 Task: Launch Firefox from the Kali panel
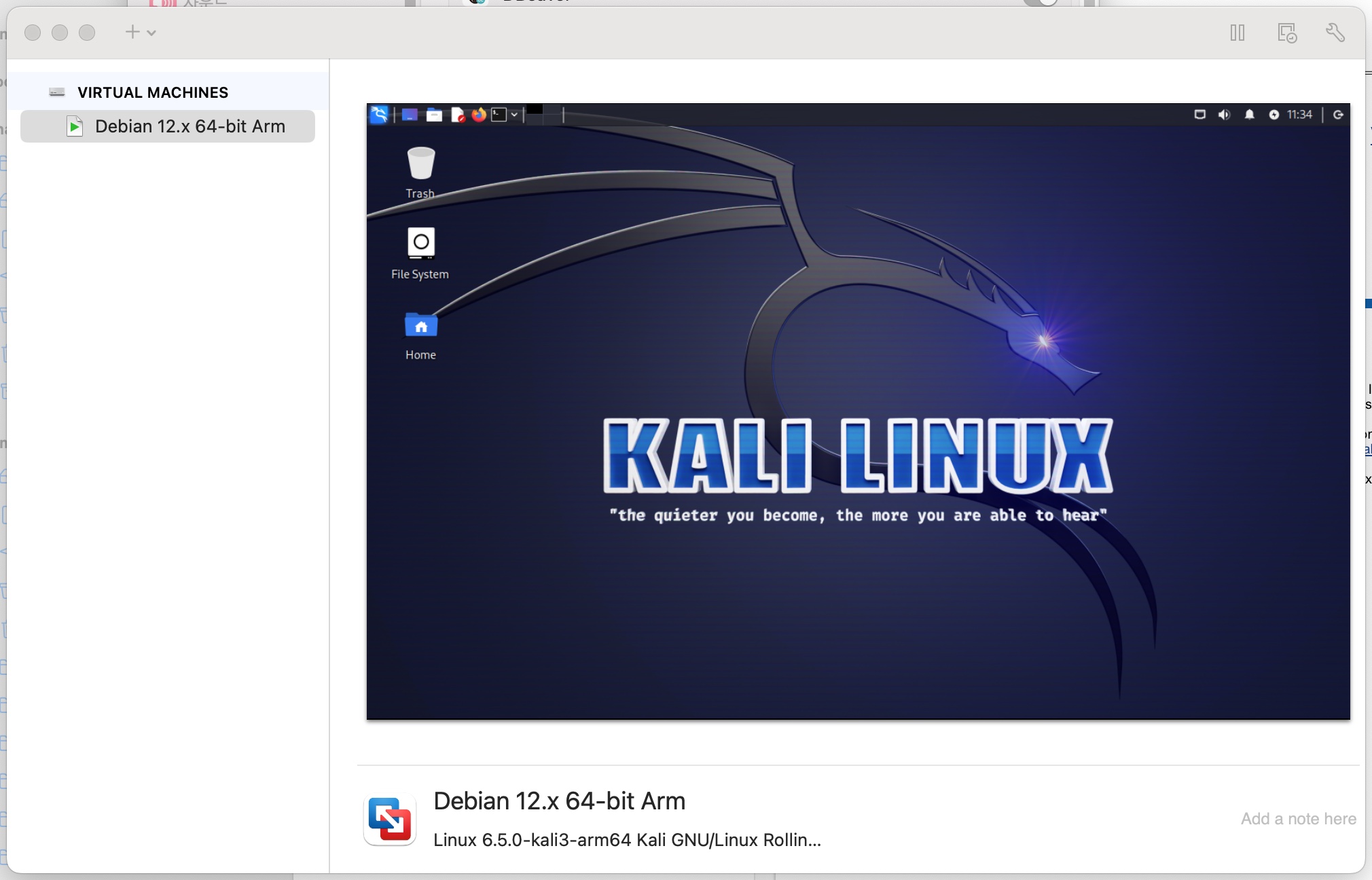click(479, 115)
